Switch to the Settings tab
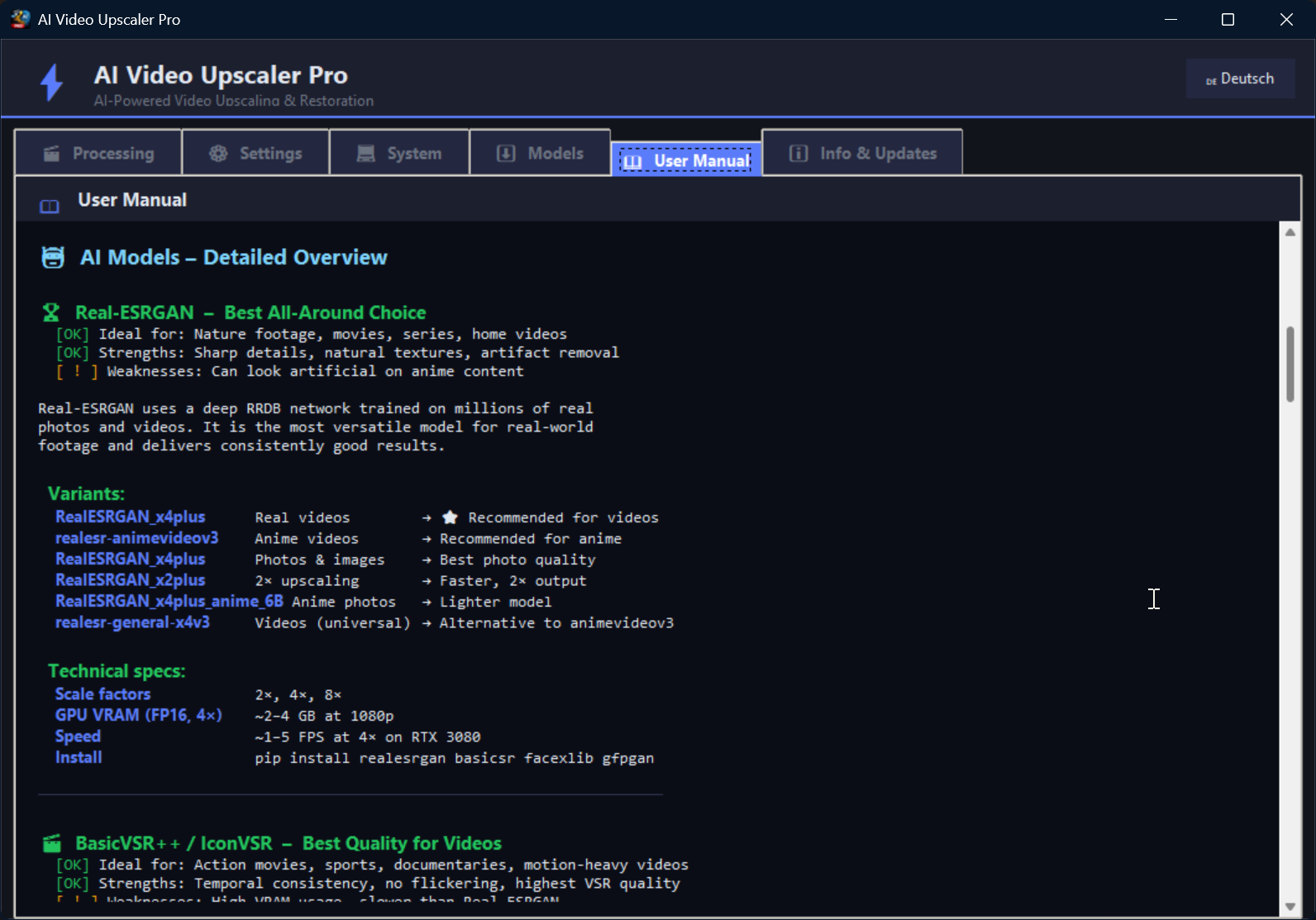This screenshot has height=920, width=1316. point(255,153)
